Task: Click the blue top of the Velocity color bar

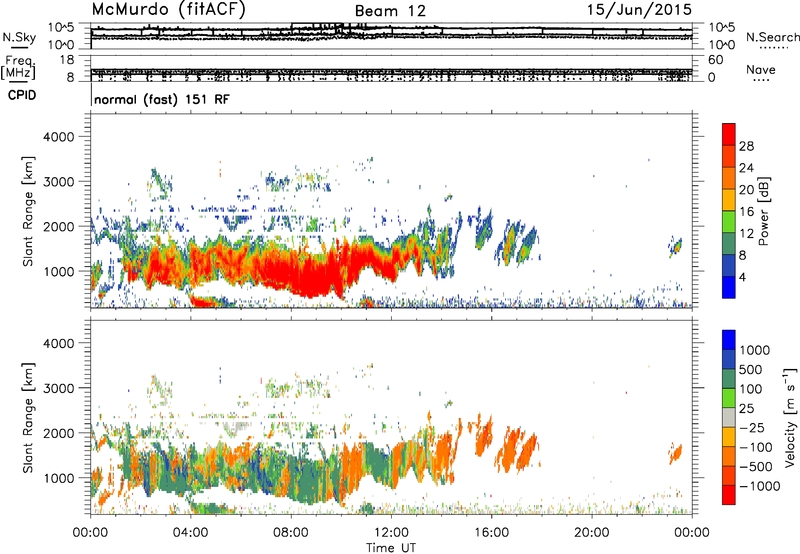Action: pos(729,340)
